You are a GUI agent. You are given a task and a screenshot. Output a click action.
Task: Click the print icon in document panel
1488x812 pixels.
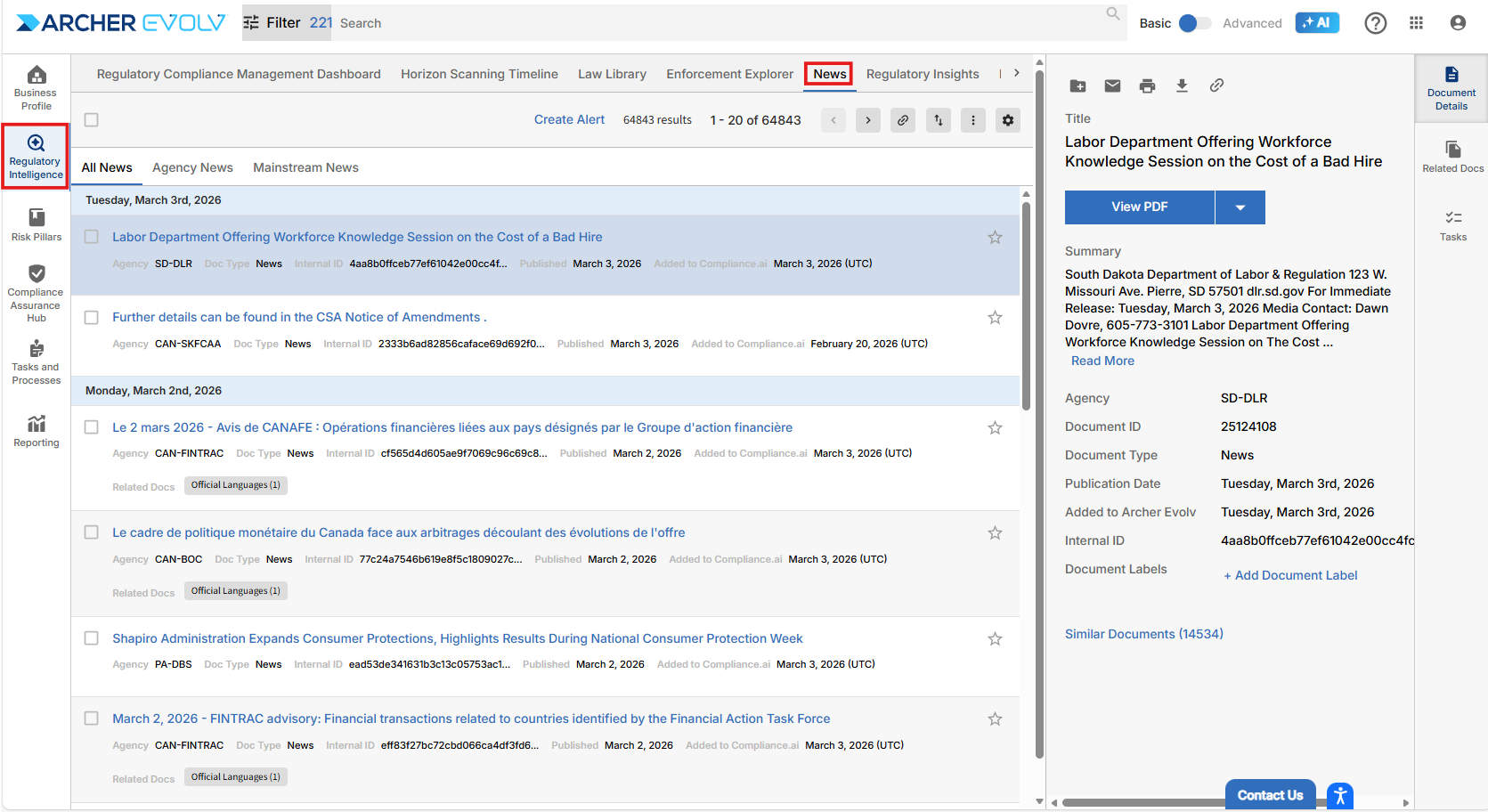pos(1147,85)
